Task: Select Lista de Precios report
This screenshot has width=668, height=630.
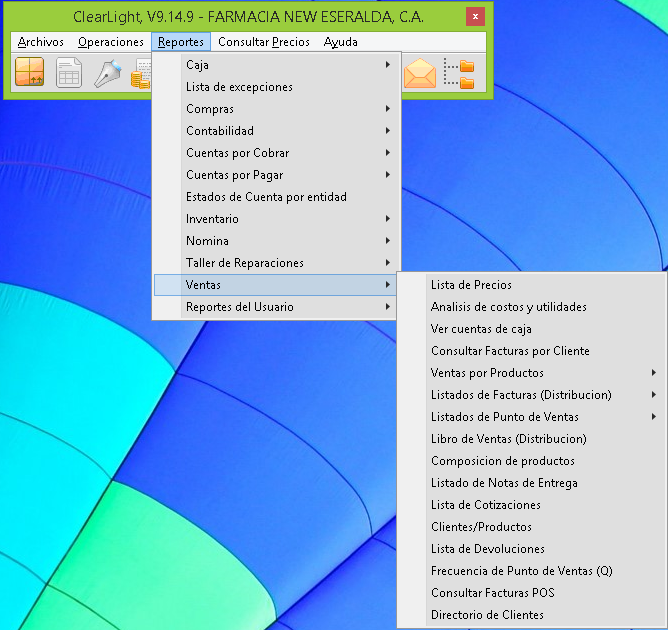Action: (x=471, y=285)
